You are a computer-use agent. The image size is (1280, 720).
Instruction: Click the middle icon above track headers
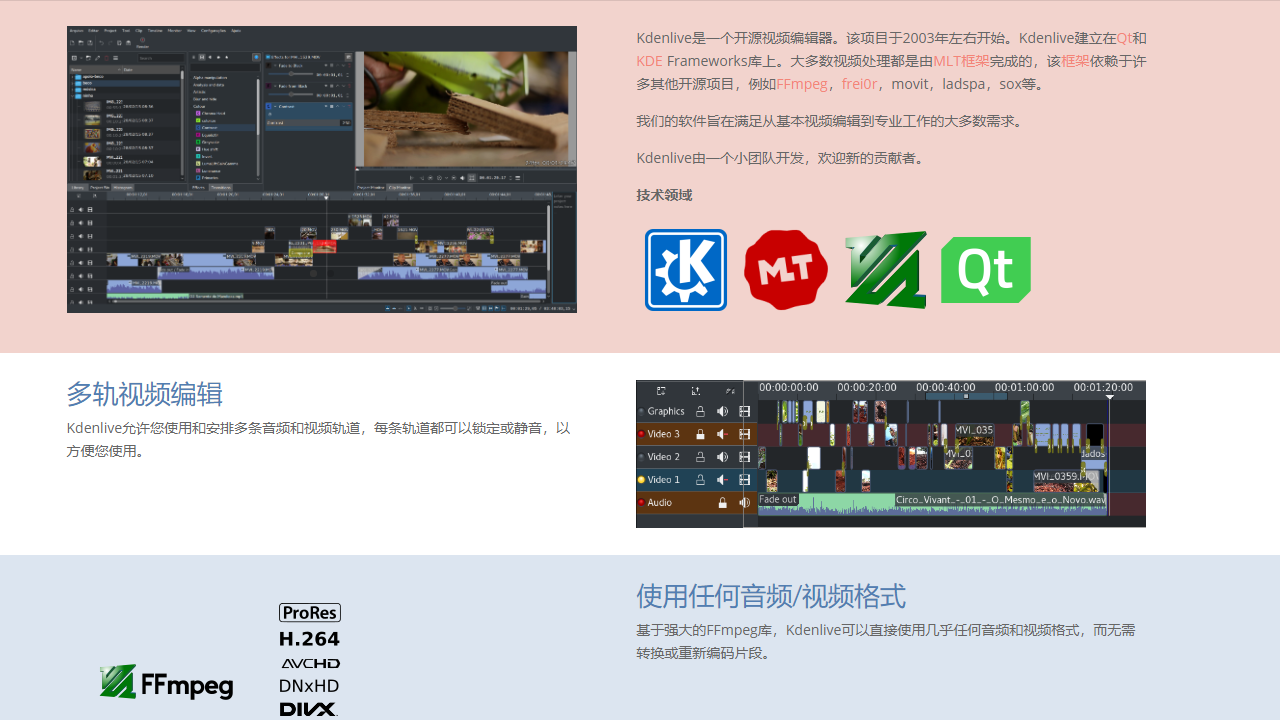(696, 391)
